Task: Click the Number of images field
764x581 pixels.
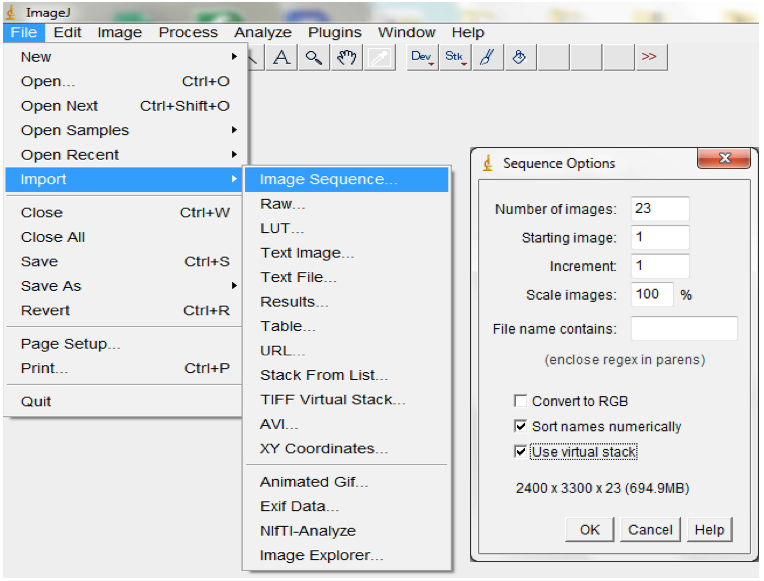Action: [x=660, y=209]
